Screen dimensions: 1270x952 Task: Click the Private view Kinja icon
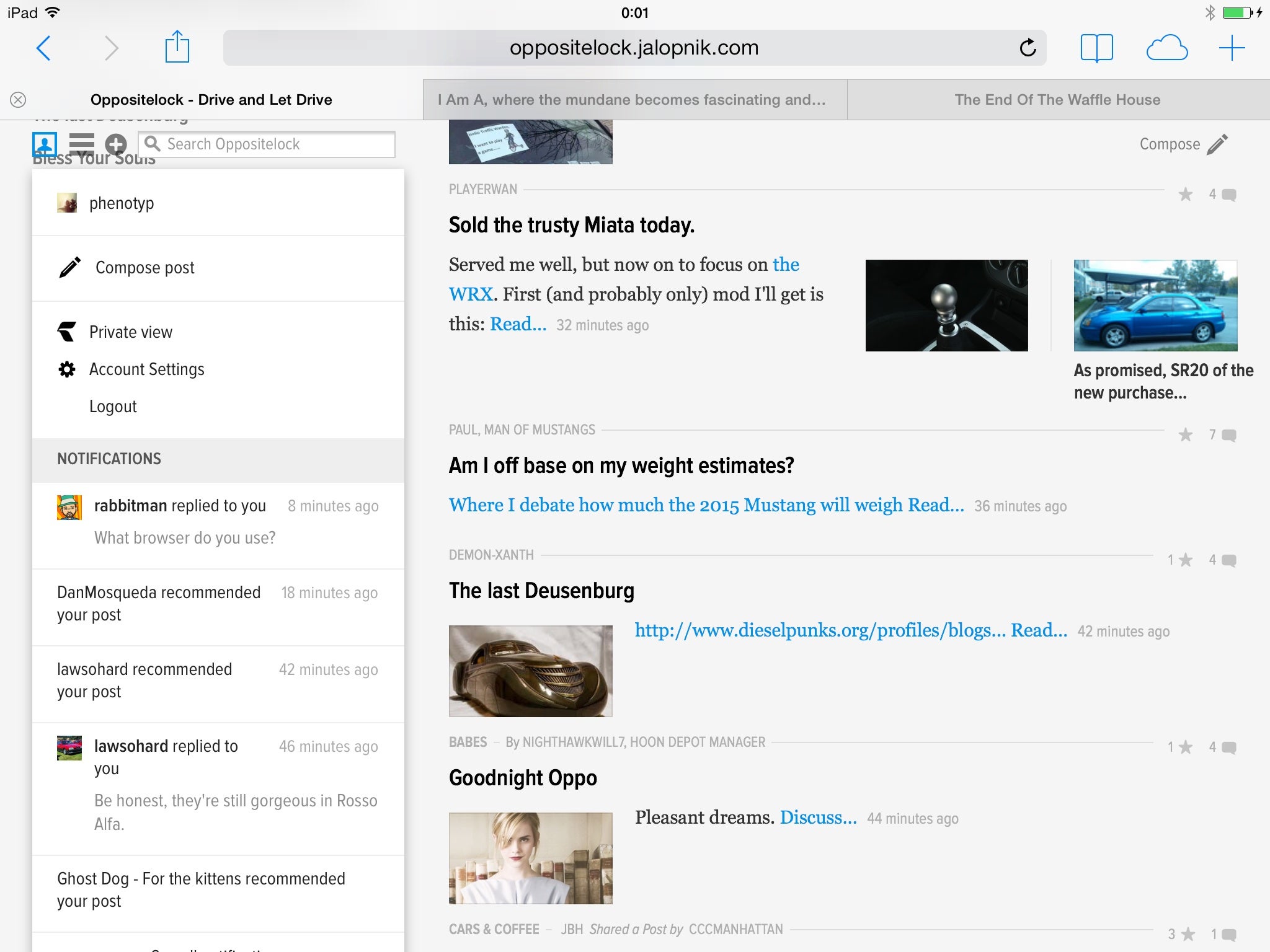[x=67, y=332]
